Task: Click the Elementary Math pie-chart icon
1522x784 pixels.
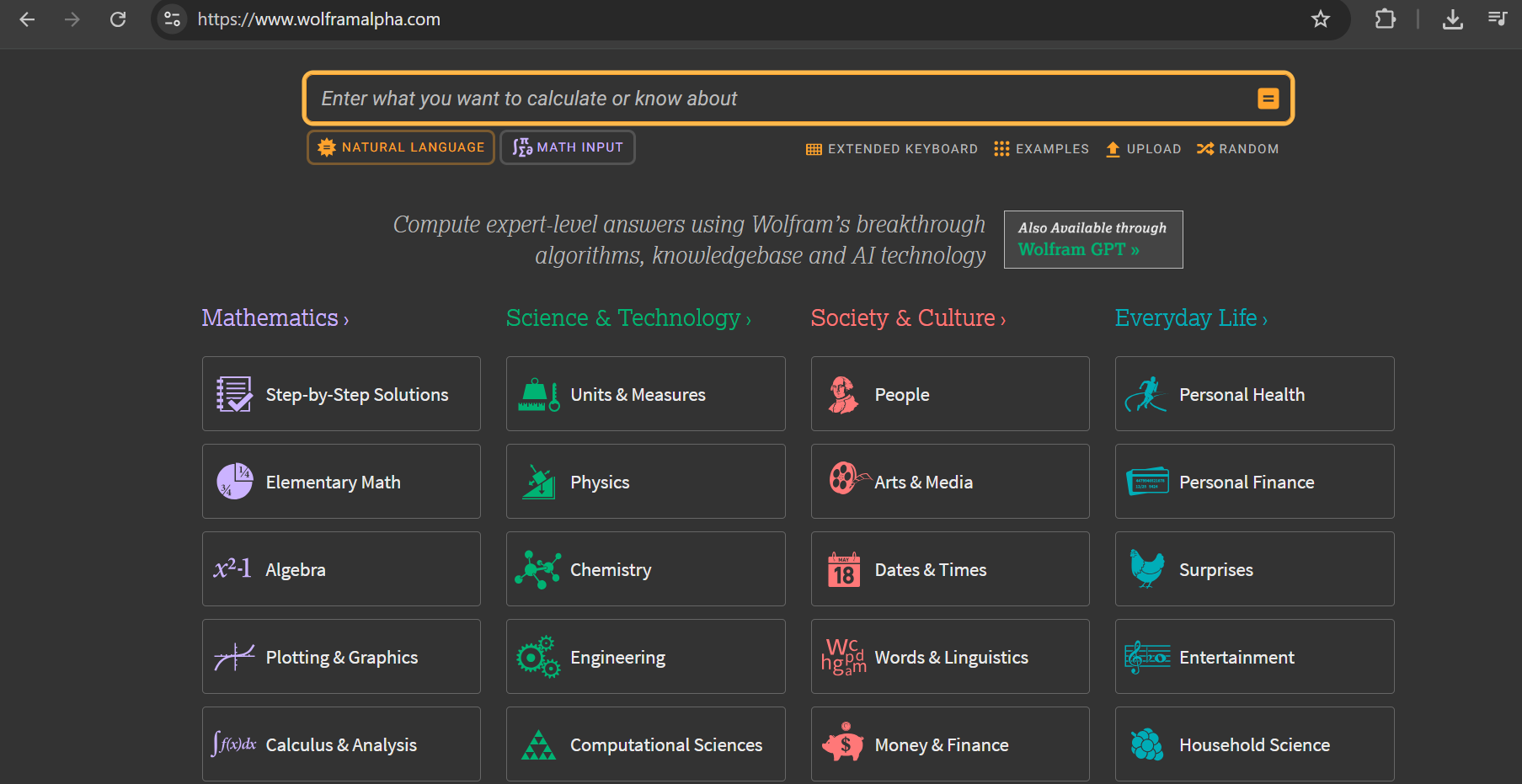Action: tap(234, 482)
